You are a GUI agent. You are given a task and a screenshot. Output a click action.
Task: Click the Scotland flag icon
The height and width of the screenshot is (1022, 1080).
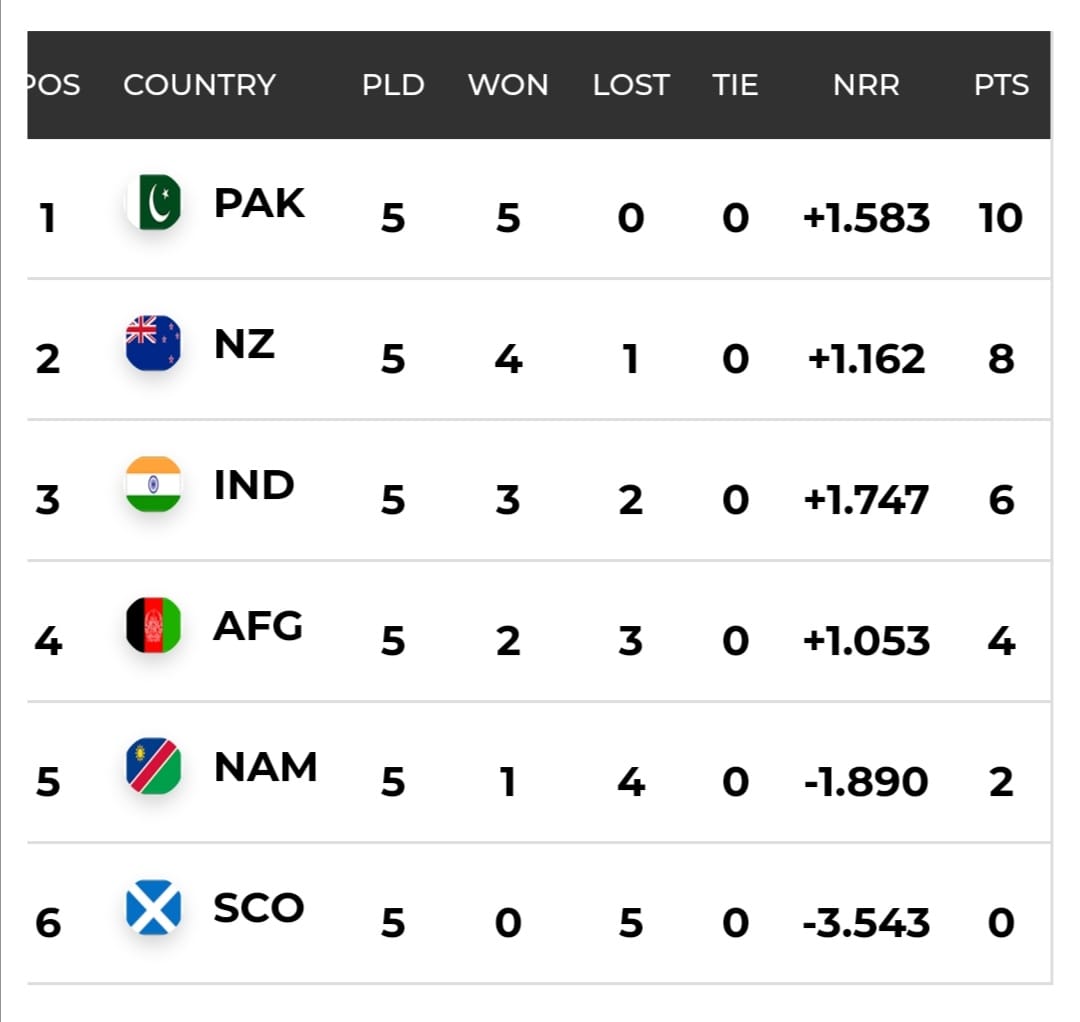pyautogui.click(x=154, y=908)
